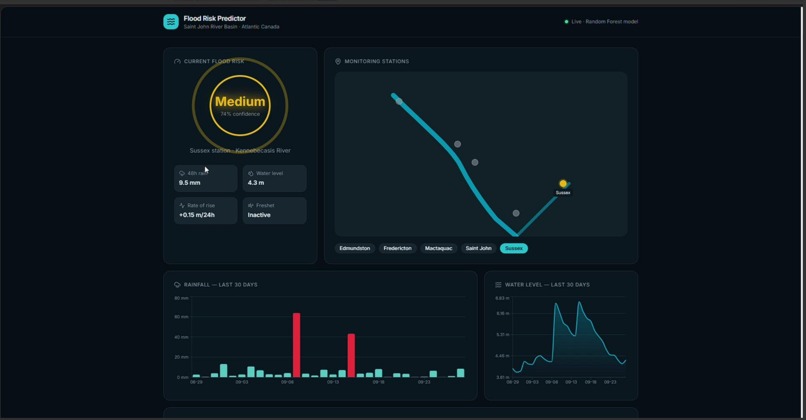Click the green Live status dot
806x420 pixels.
point(566,22)
